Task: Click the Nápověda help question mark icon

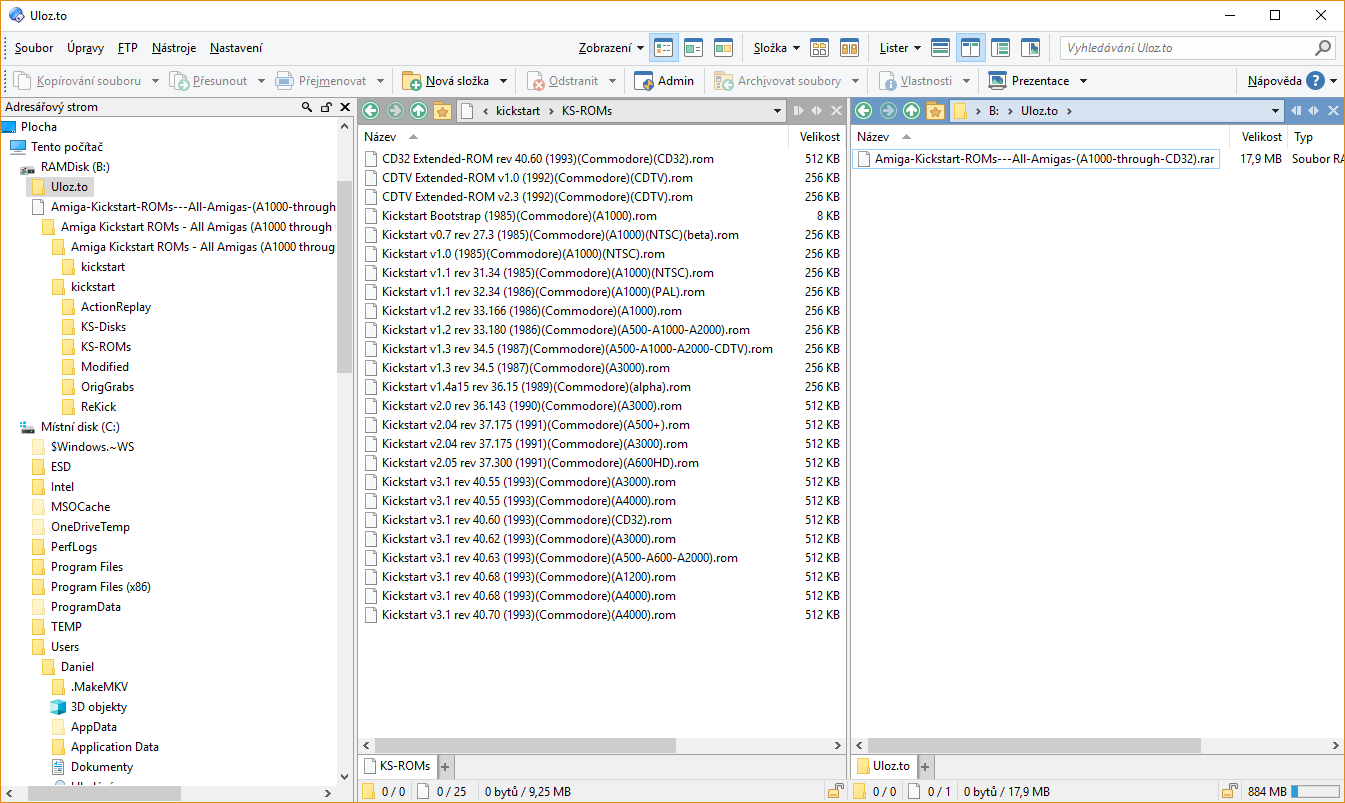Action: click(1315, 81)
